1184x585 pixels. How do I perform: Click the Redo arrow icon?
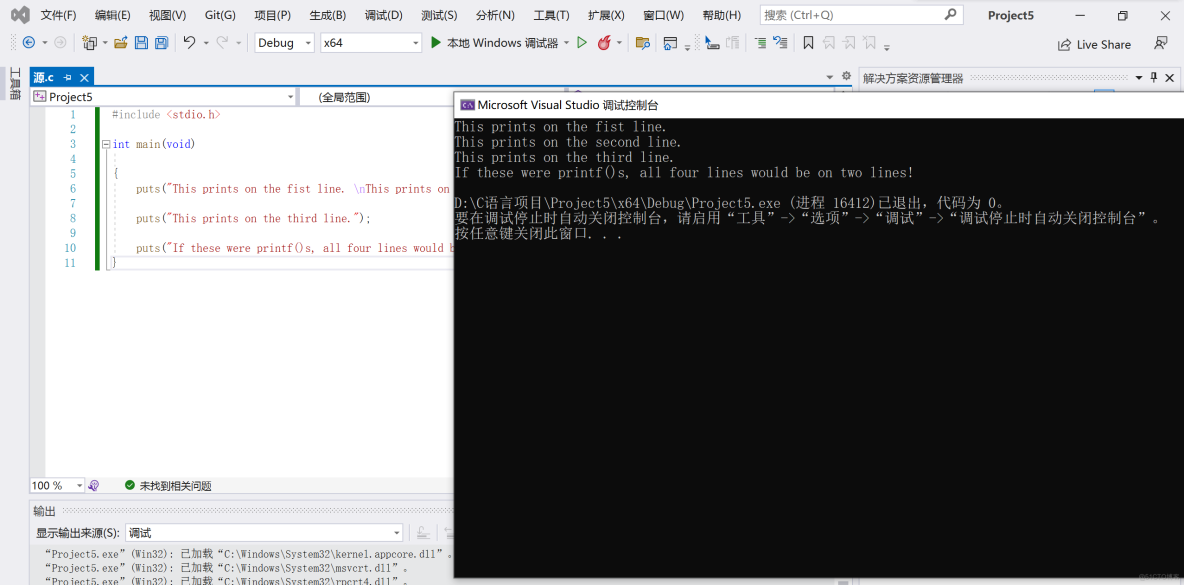[x=222, y=43]
